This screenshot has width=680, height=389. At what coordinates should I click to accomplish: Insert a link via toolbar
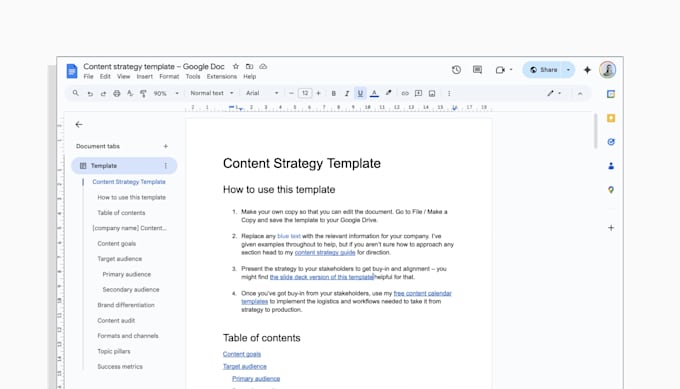[405, 93]
